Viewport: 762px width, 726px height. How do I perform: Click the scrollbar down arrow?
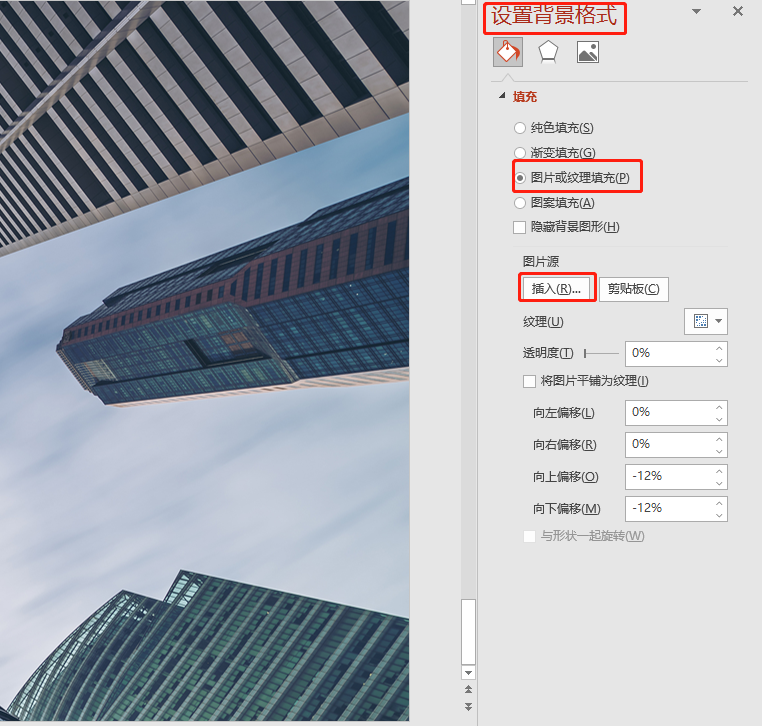click(x=468, y=673)
